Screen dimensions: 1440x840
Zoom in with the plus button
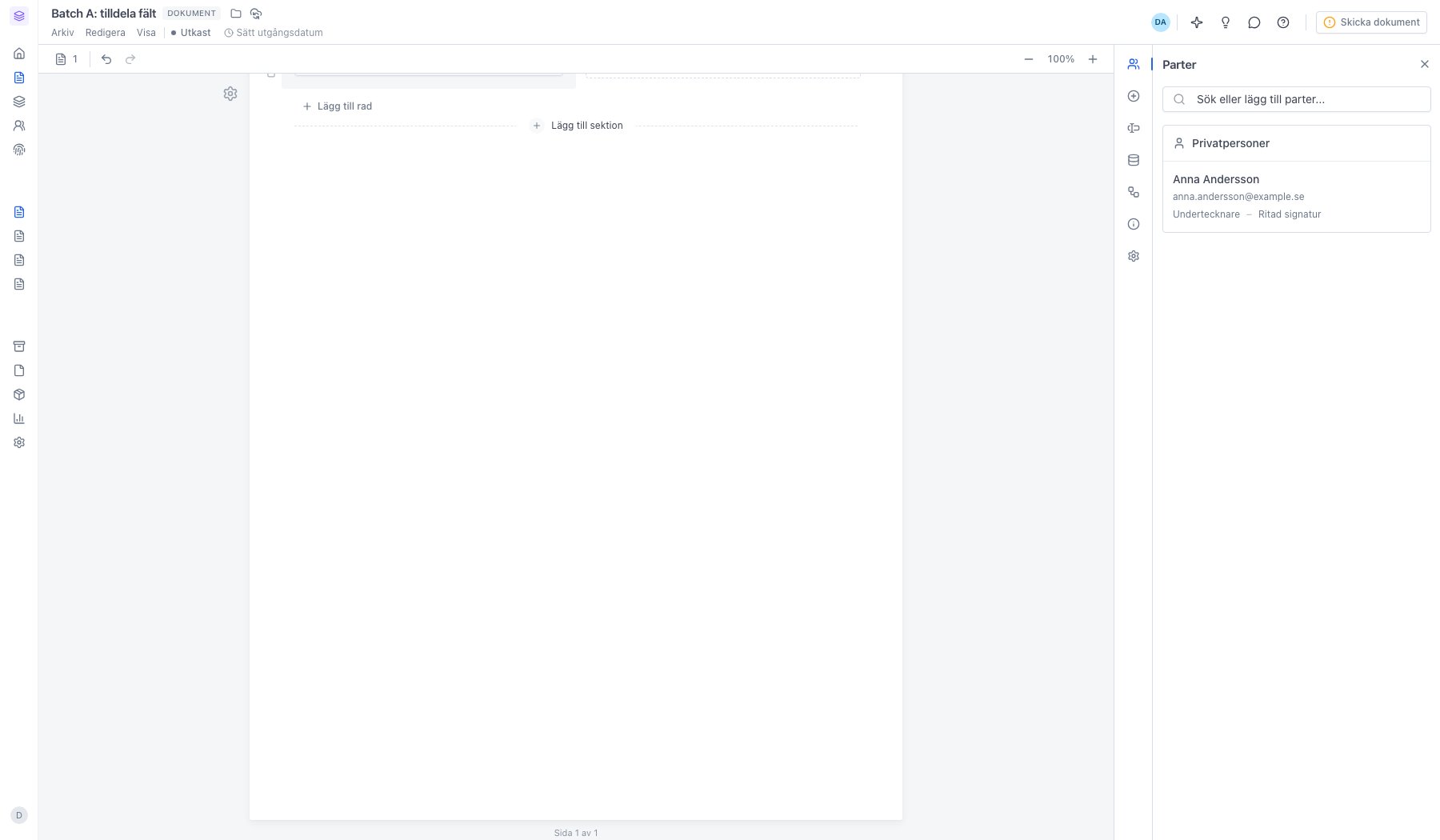(1093, 59)
